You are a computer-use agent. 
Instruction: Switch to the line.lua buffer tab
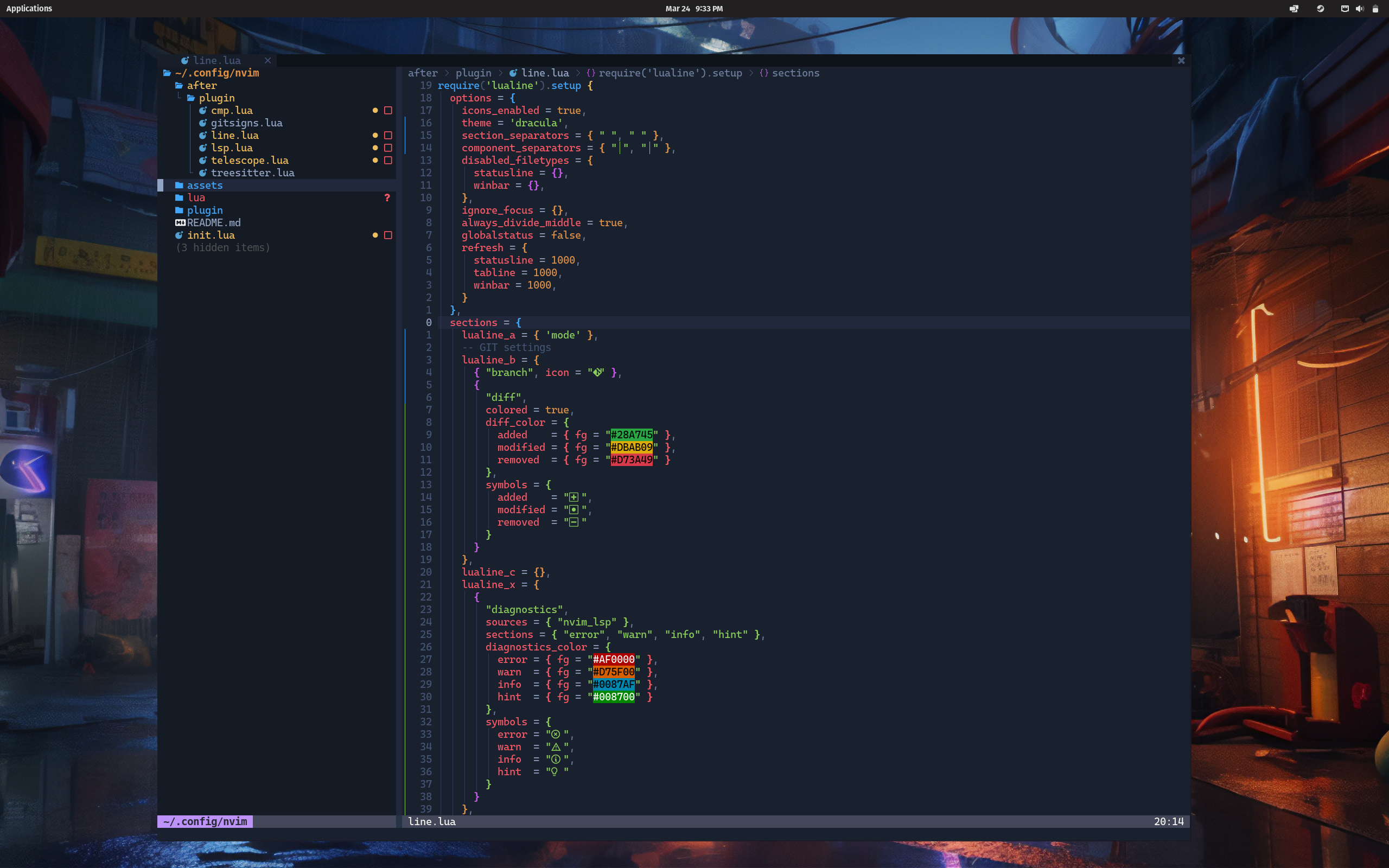point(216,60)
